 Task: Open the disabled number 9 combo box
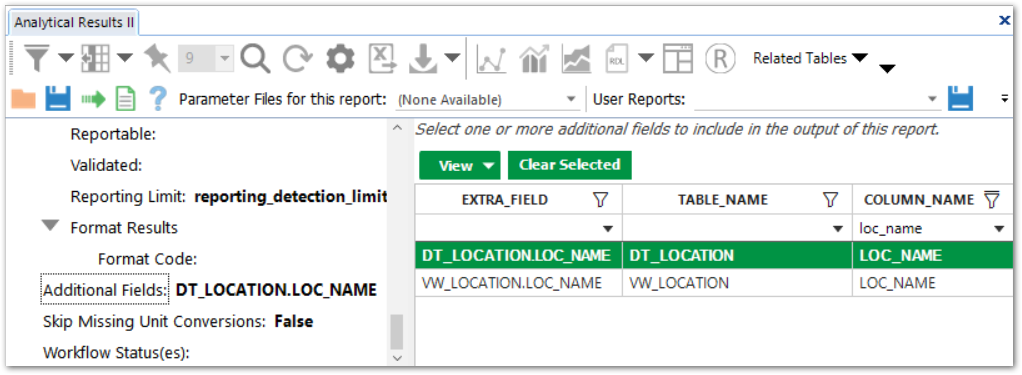205,59
